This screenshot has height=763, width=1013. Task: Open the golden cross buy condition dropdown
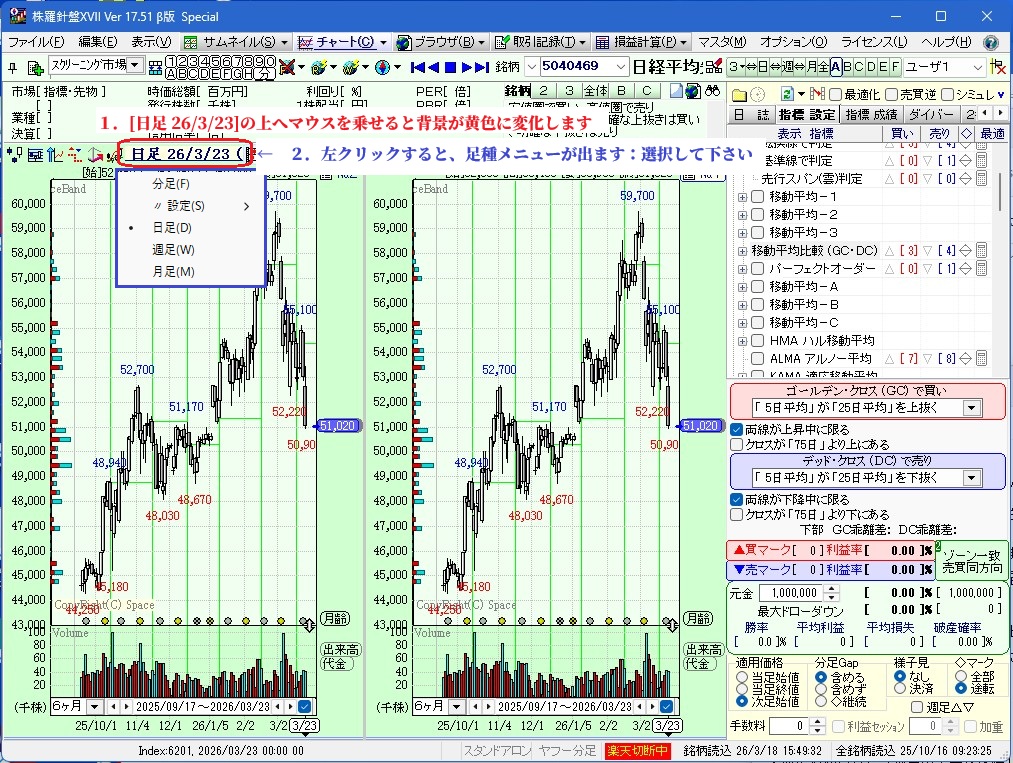[971, 408]
